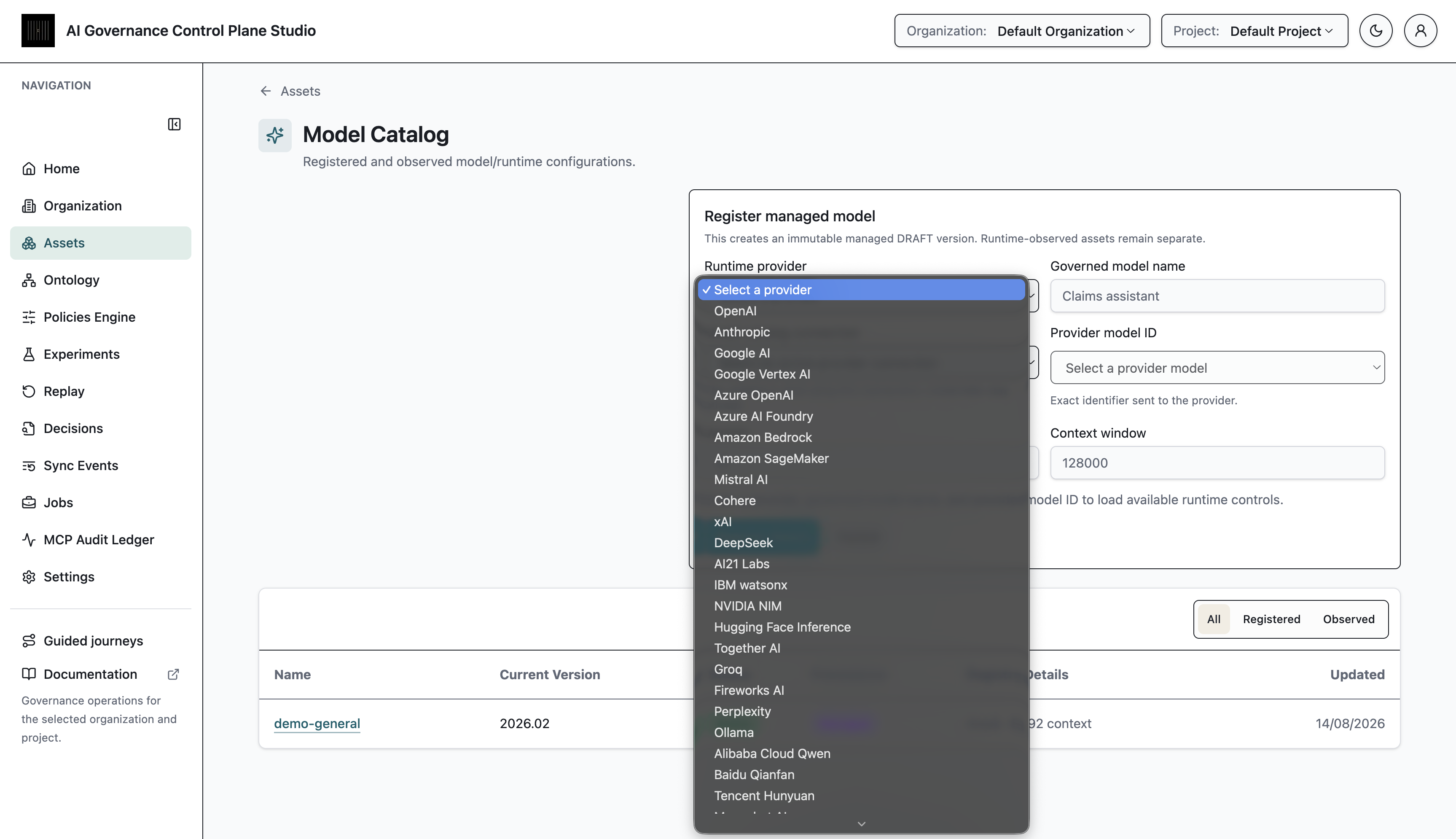Image resolution: width=1456 pixels, height=839 pixels.
Task: Click the Home house icon
Action: point(29,169)
